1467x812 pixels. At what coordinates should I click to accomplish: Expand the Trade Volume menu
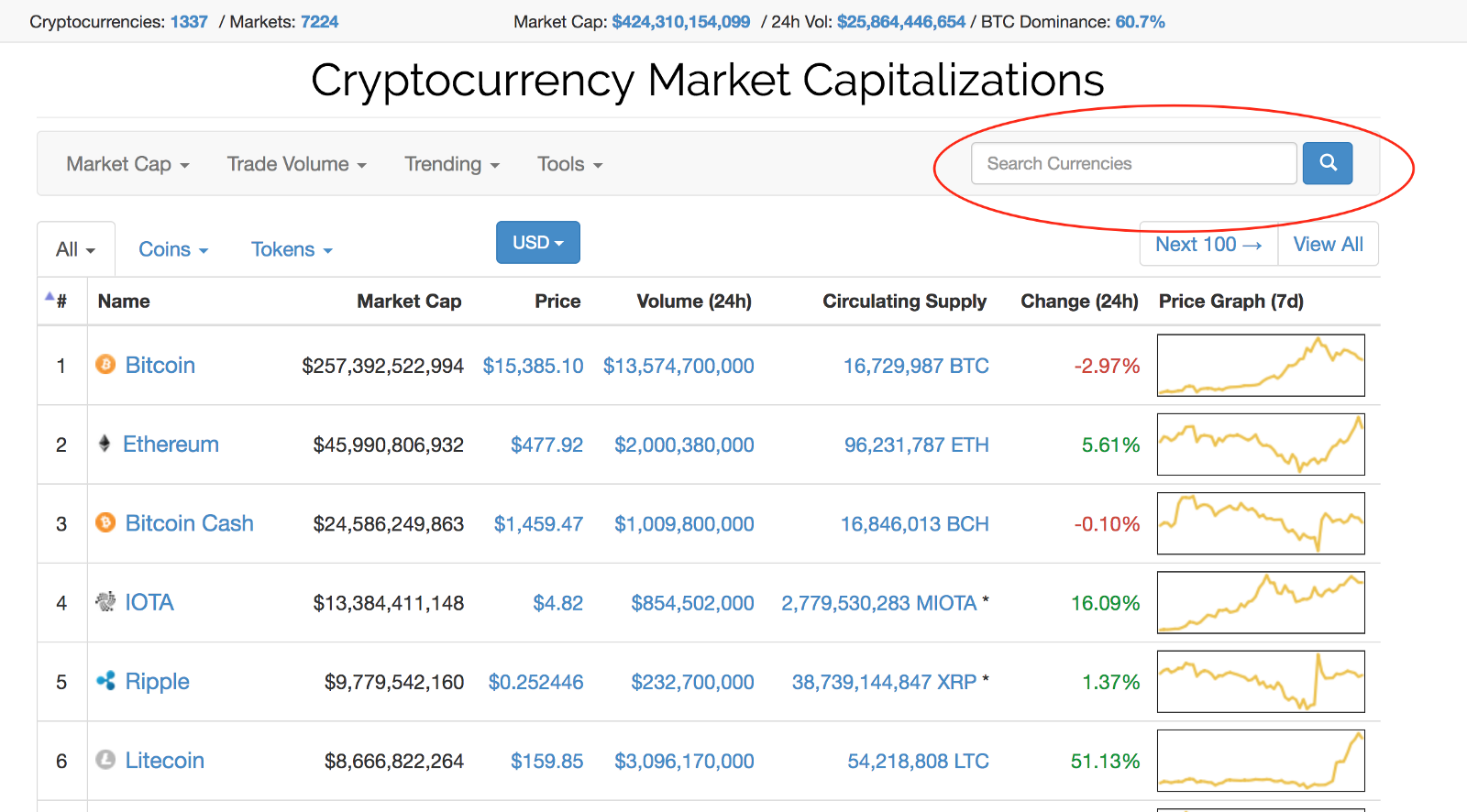point(296,164)
